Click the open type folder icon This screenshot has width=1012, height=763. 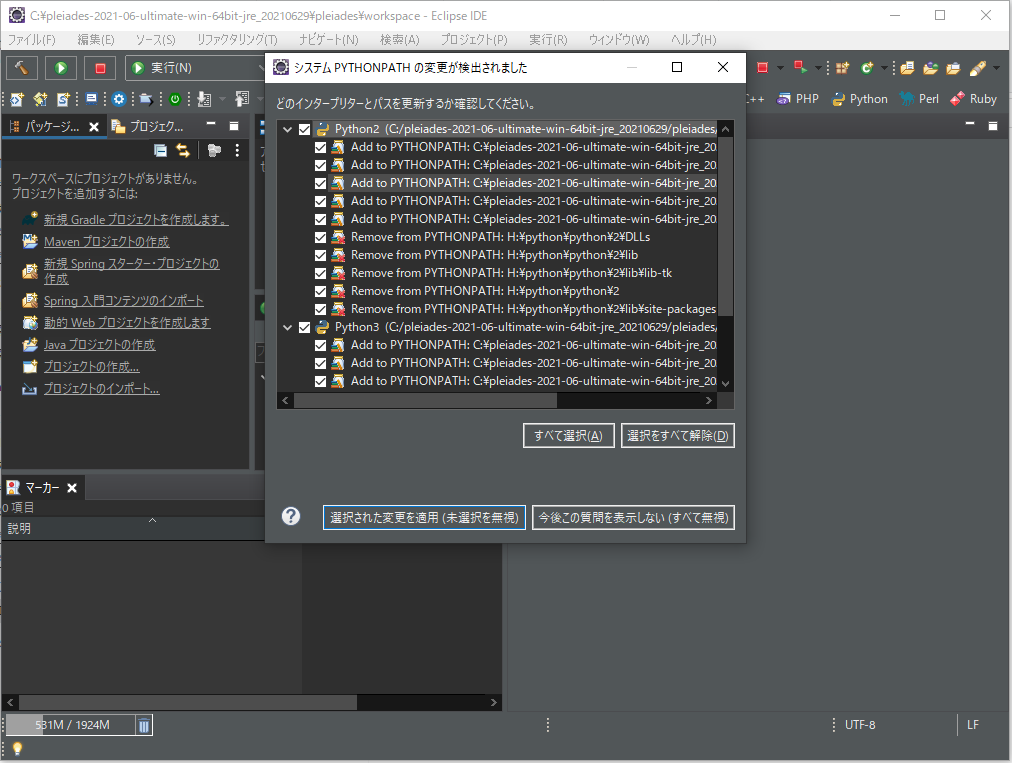click(931, 67)
